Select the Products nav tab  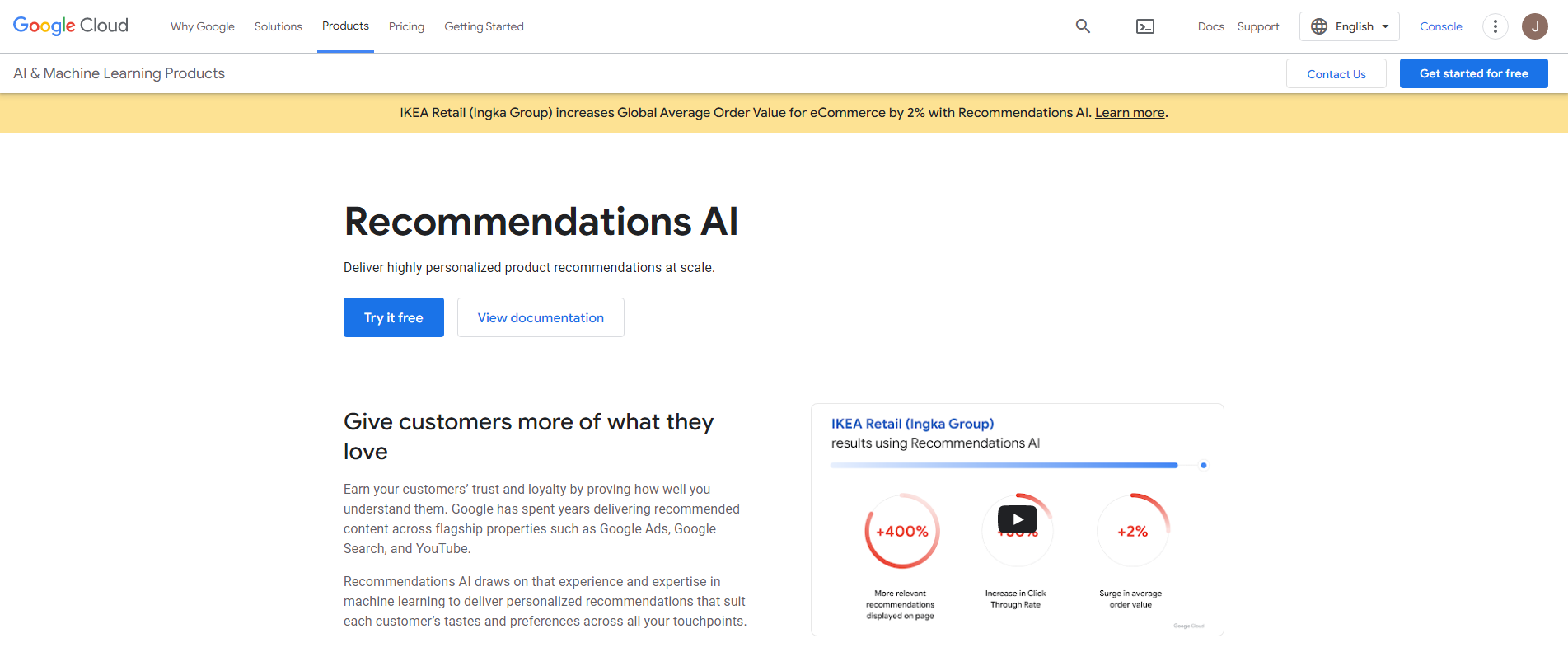click(345, 26)
